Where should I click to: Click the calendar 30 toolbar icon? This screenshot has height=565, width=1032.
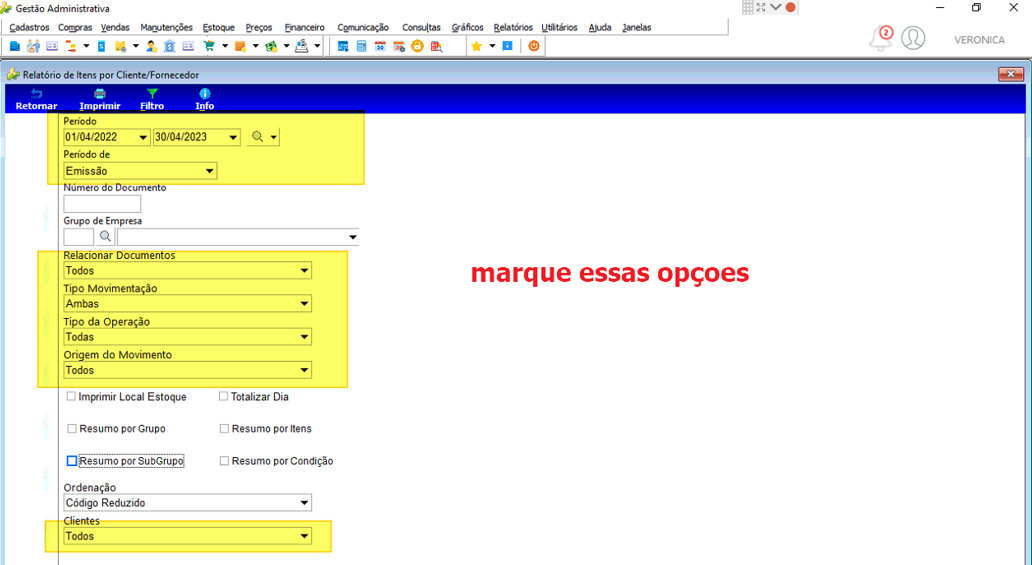(380, 46)
